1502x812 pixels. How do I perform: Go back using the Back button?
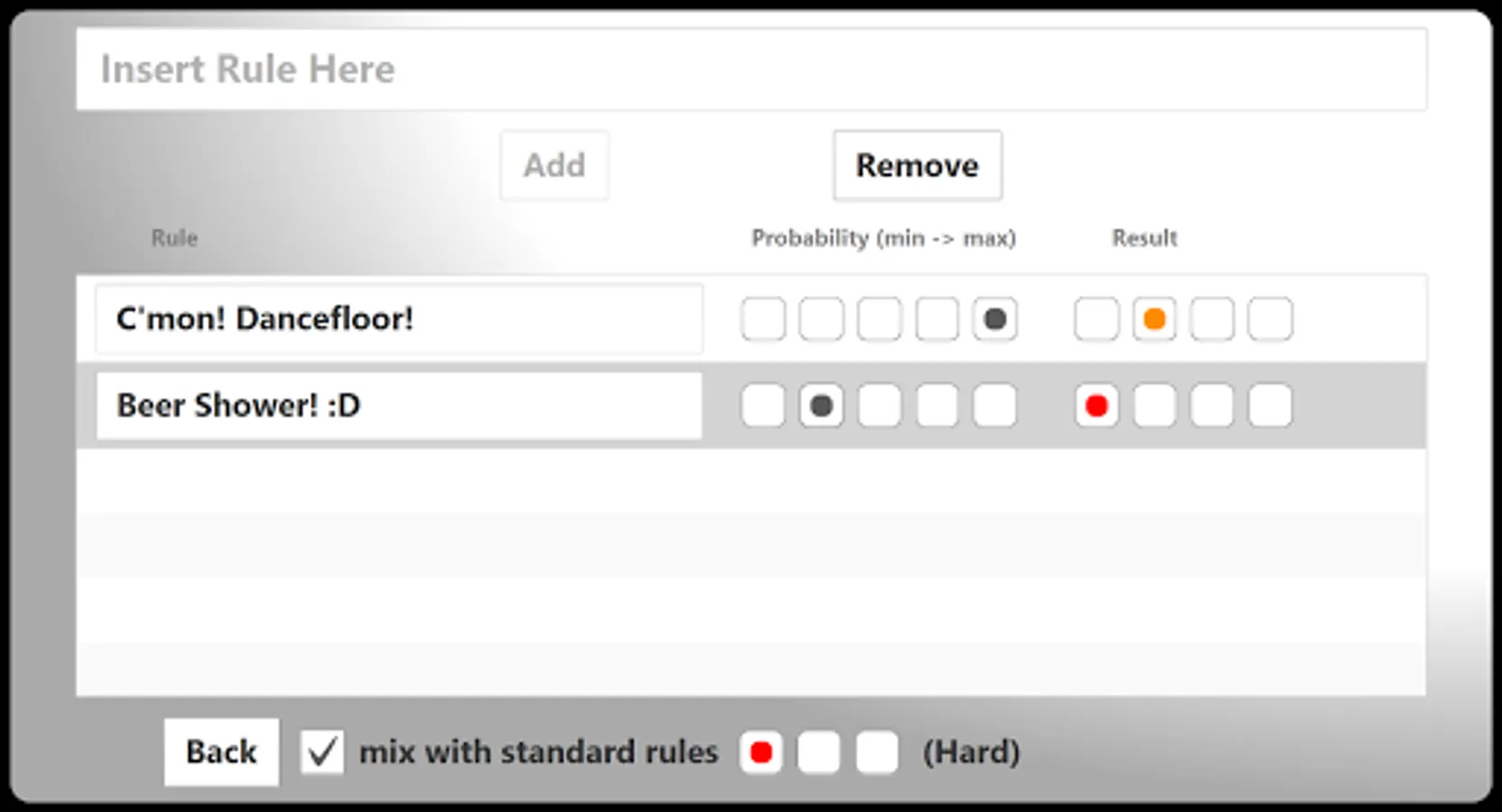221,752
